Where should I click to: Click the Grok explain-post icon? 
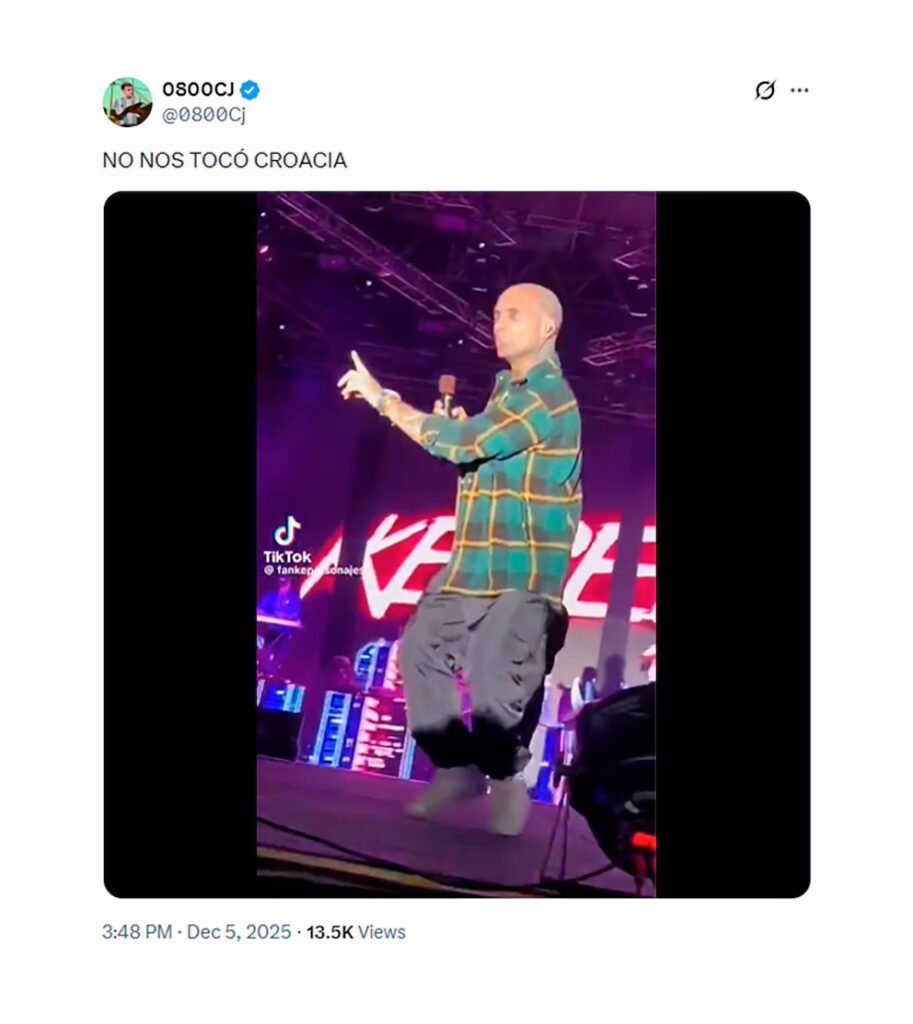(x=765, y=90)
